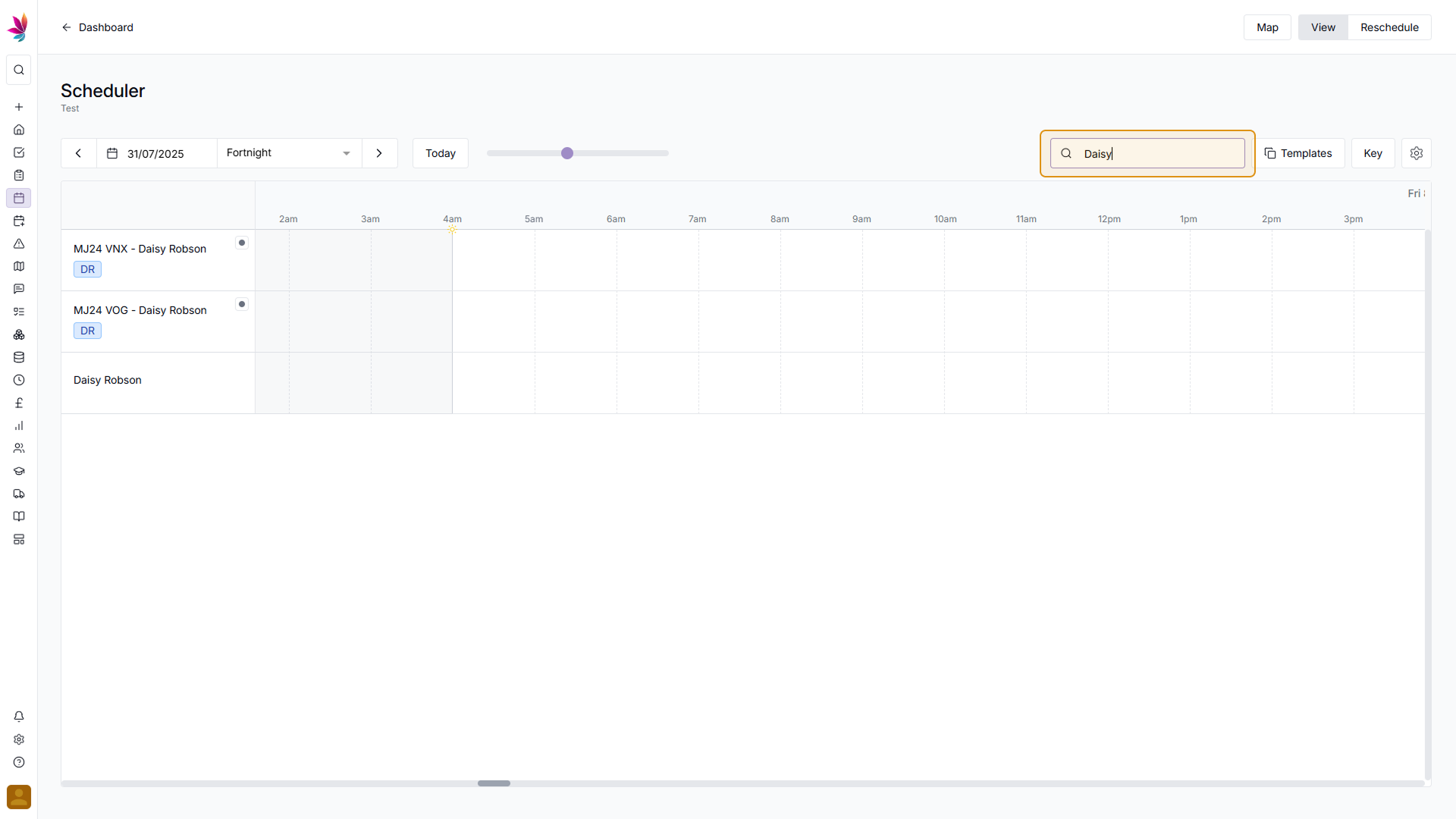
Task: Open the stacked cubes icon in the sidebar
Action: tap(19, 334)
